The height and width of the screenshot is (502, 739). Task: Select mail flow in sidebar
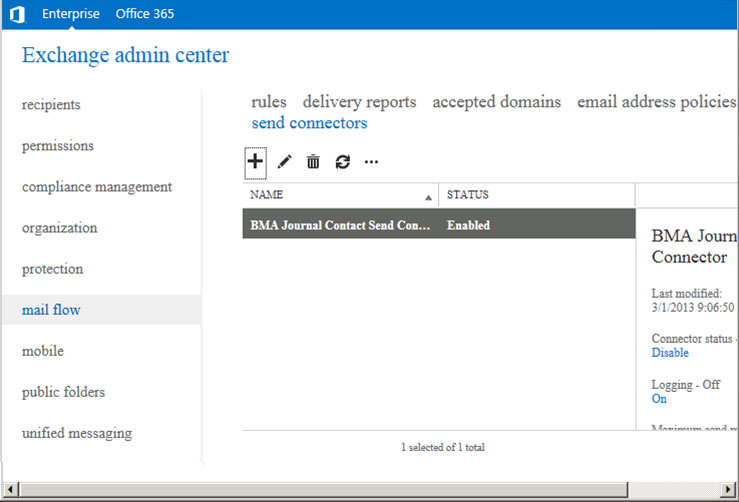pyautogui.click(x=102, y=310)
